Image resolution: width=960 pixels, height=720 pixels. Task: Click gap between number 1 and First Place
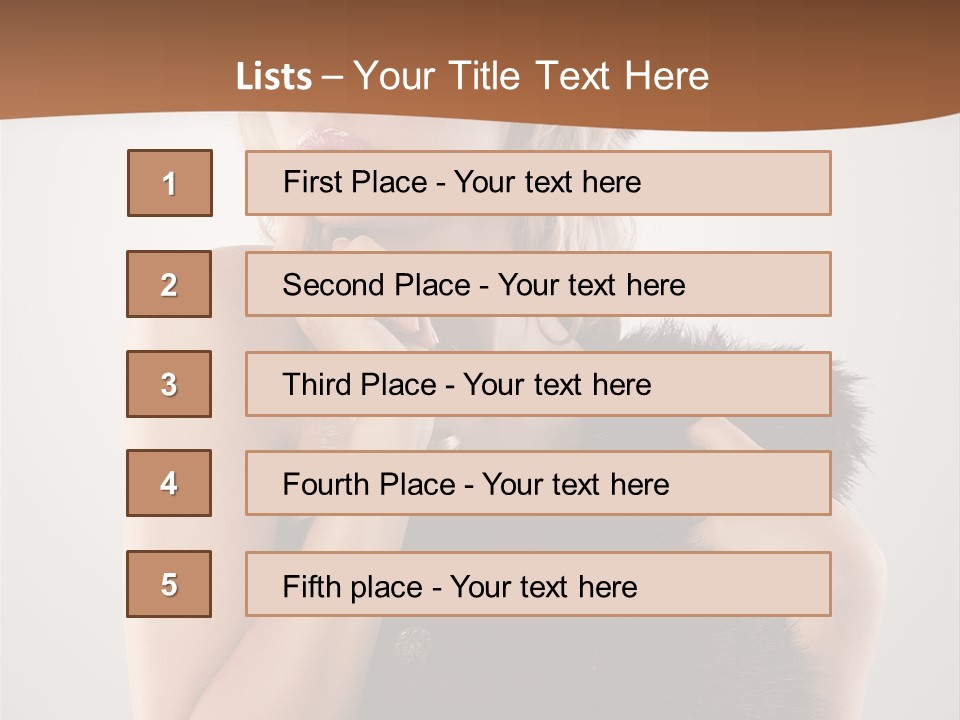tap(229, 183)
